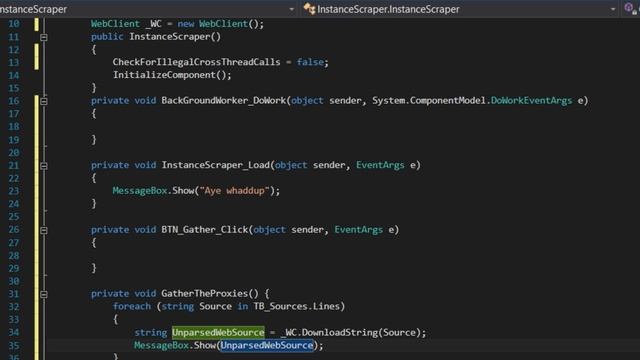Screen dimensions: 640x360
Task: Click the InstanceScraper_Load method name
Action: tap(216, 165)
